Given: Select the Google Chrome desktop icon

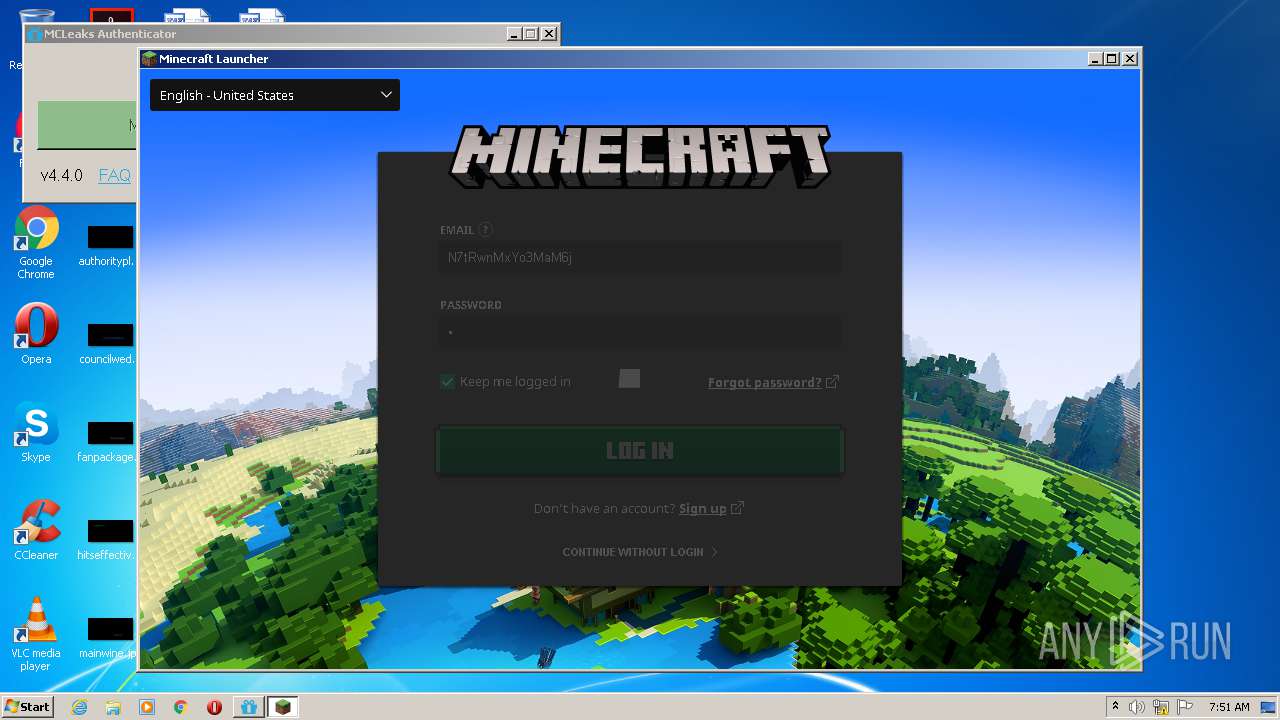Looking at the screenshot, I should point(36,243).
